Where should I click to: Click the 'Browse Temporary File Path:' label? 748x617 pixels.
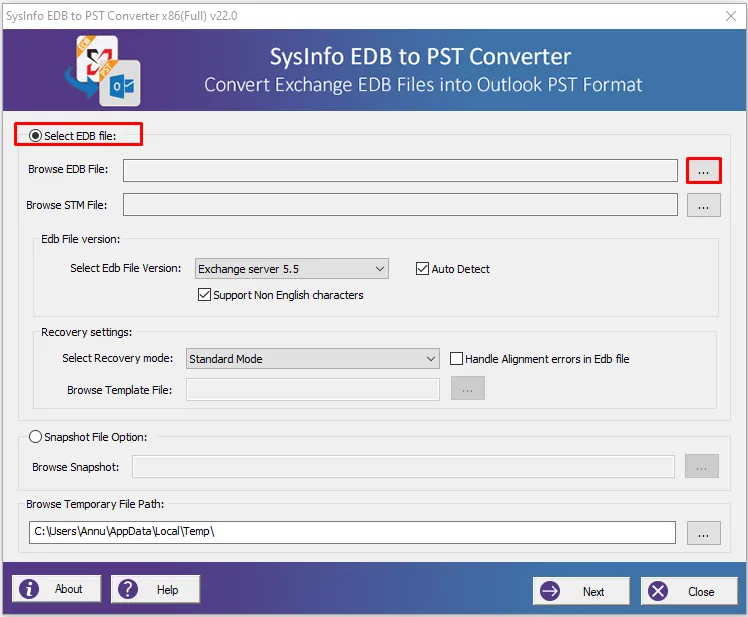95,504
